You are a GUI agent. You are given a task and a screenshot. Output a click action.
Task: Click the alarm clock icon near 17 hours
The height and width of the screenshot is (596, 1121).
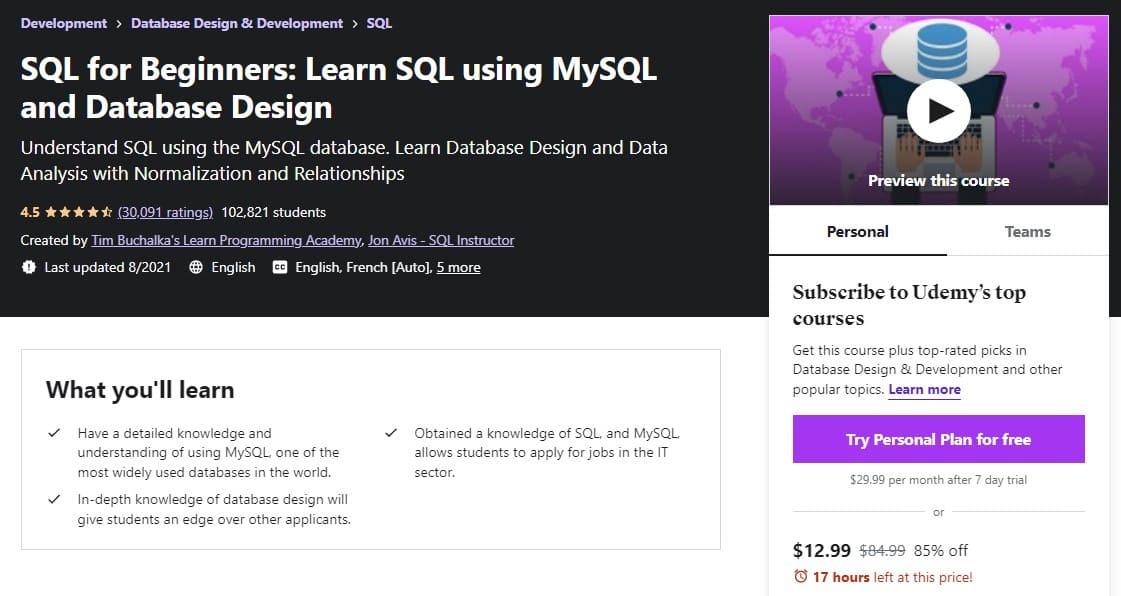pos(801,576)
